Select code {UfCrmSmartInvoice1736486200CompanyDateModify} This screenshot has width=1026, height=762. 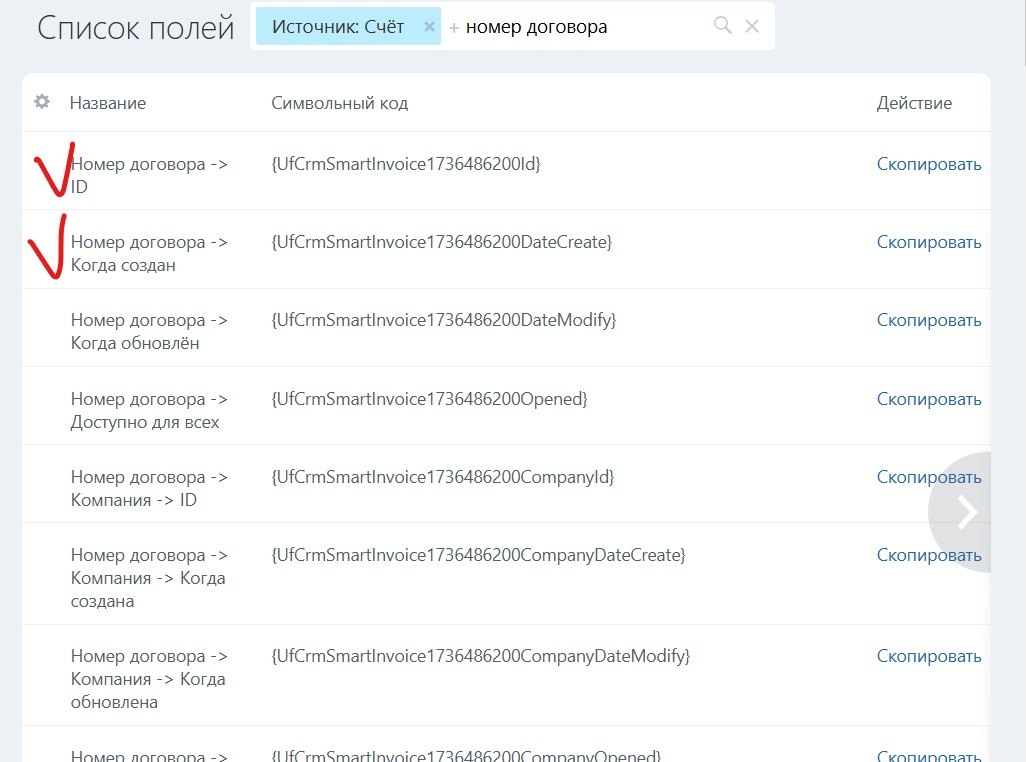(x=481, y=655)
